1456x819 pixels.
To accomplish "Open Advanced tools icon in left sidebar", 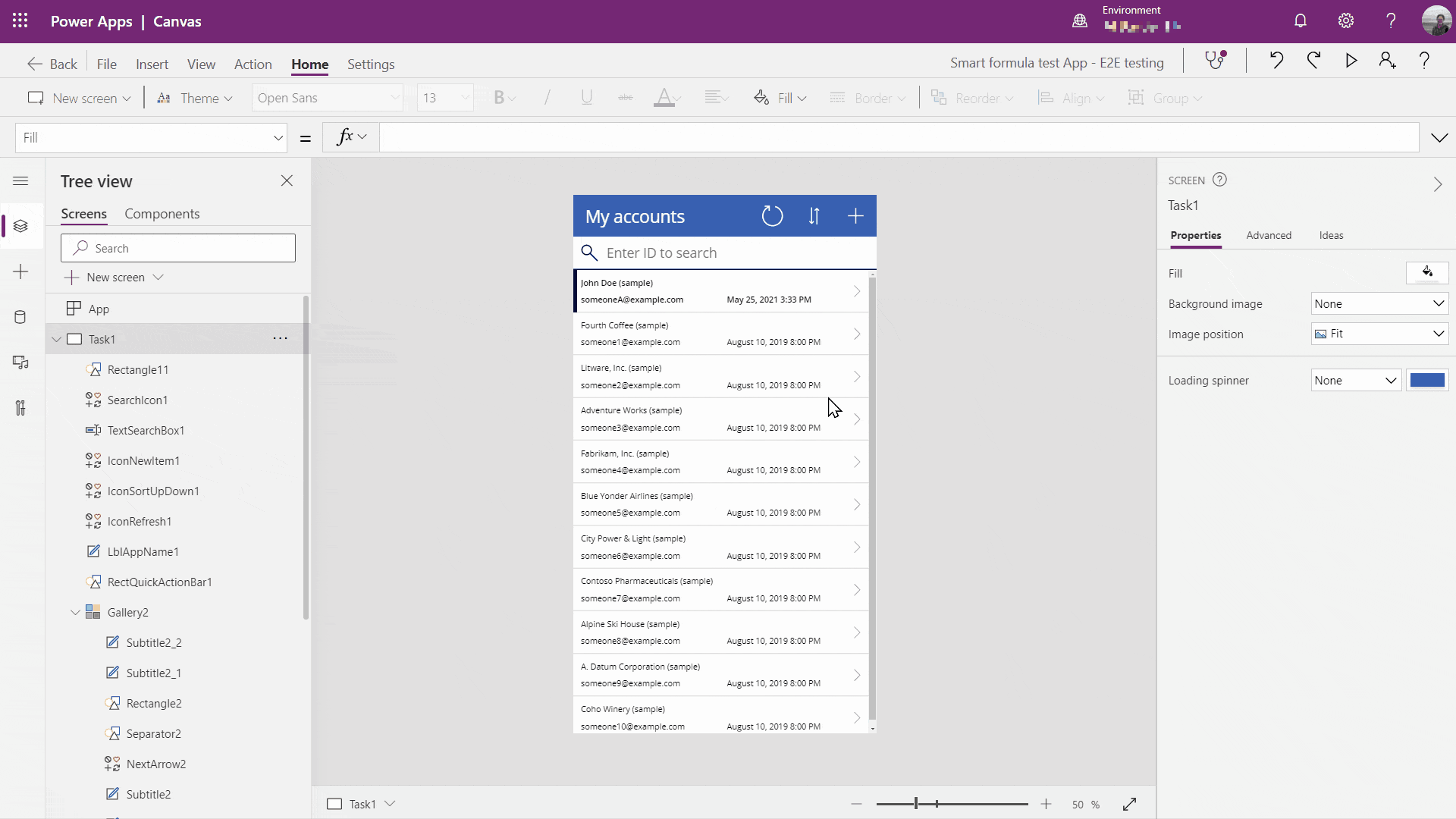I will 20,408.
